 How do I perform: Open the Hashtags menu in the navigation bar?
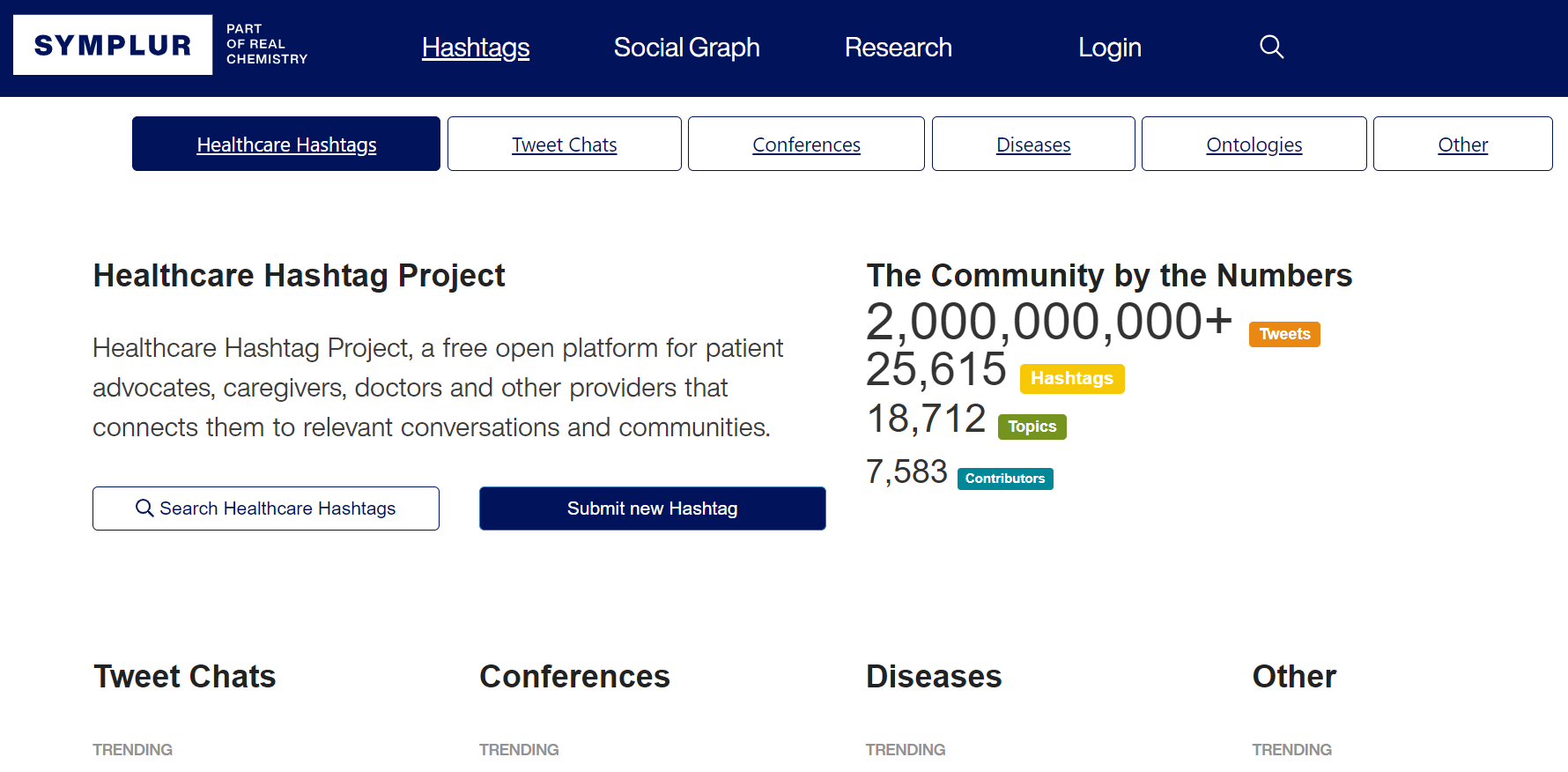(x=475, y=48)
